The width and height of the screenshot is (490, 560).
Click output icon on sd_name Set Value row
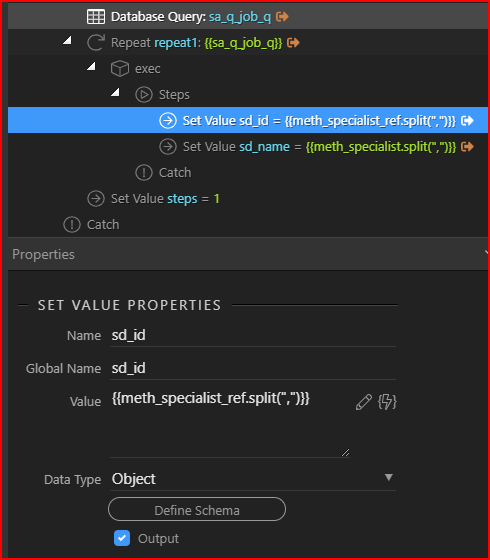[467, 146]
